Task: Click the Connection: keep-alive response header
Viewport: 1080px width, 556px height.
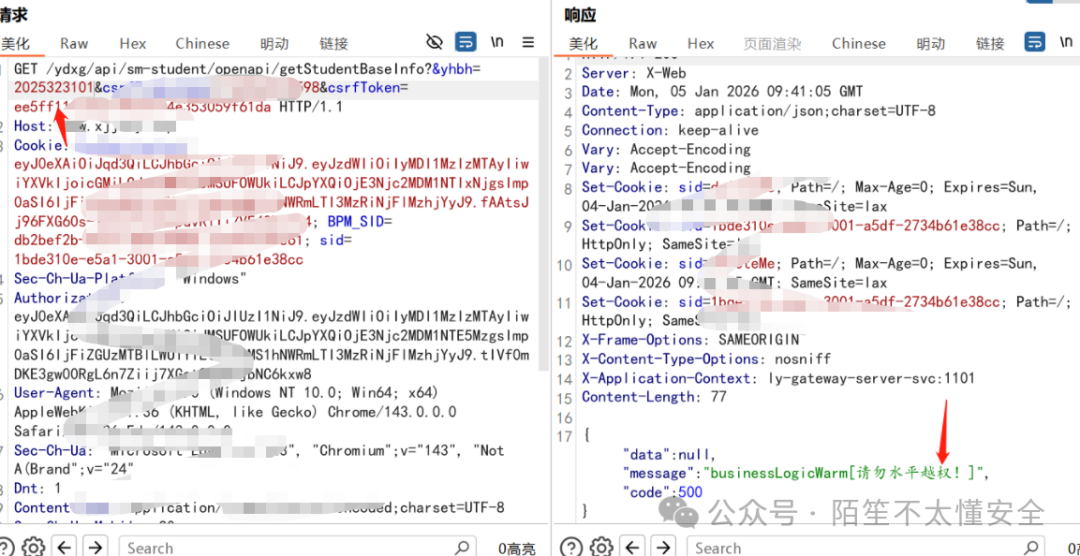Action: tap(669, 130)
